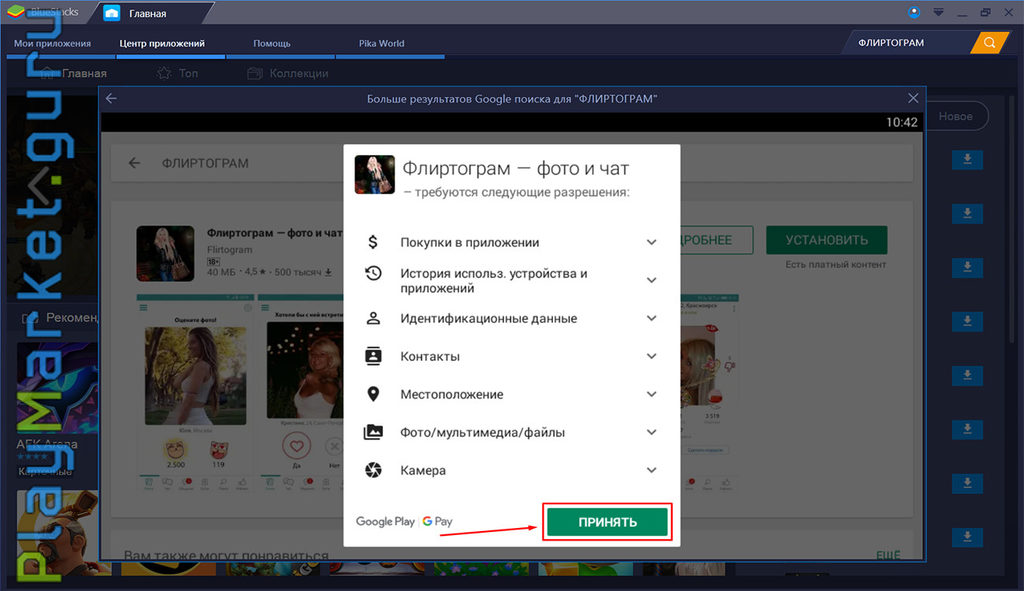Click the G Pay logo
The height and width of the screenshot is (591, 1024).
(438, 521)
